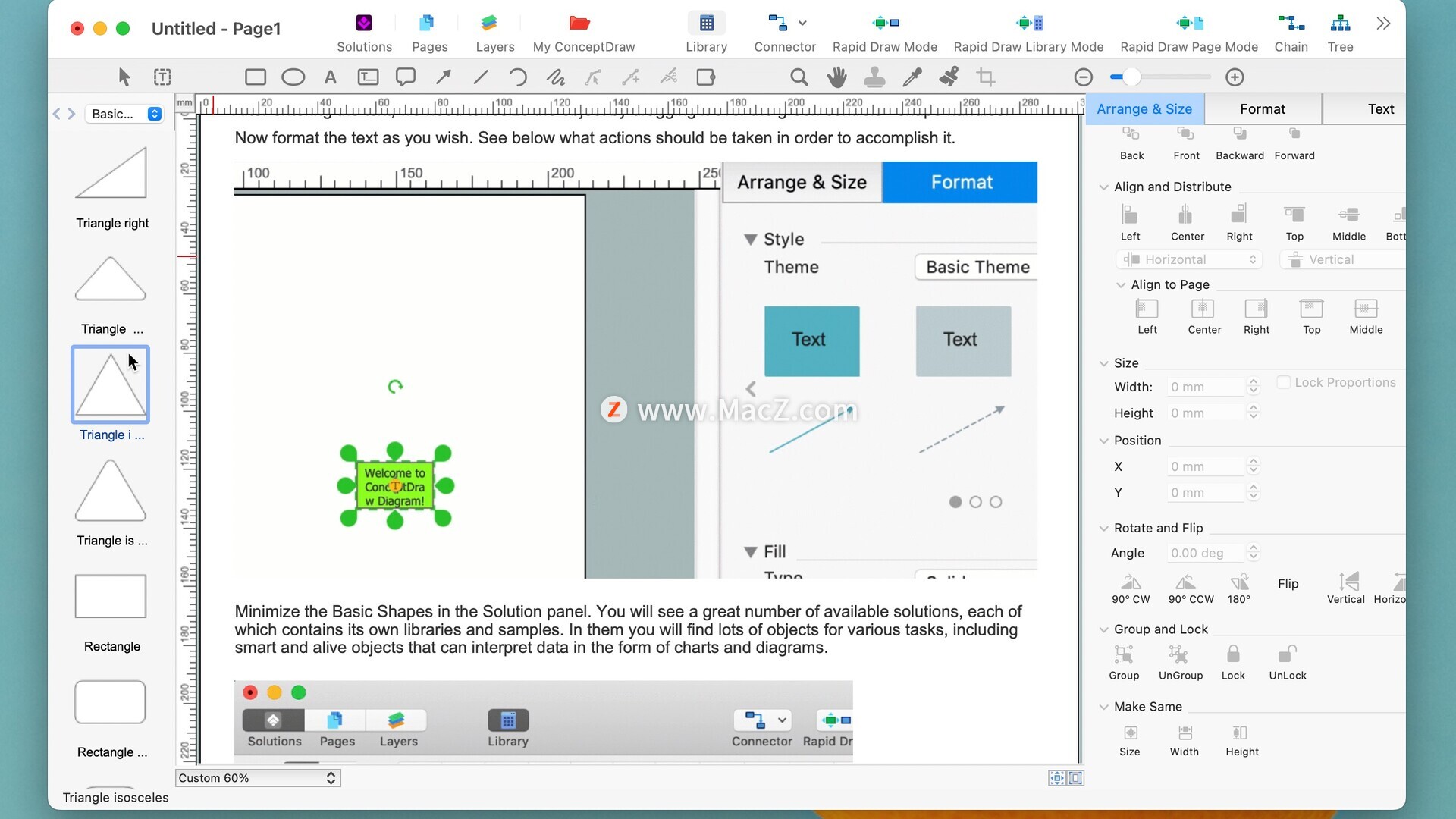Open the Solutions panel
Screen dimensions: 1456x819
coord(364,33)
